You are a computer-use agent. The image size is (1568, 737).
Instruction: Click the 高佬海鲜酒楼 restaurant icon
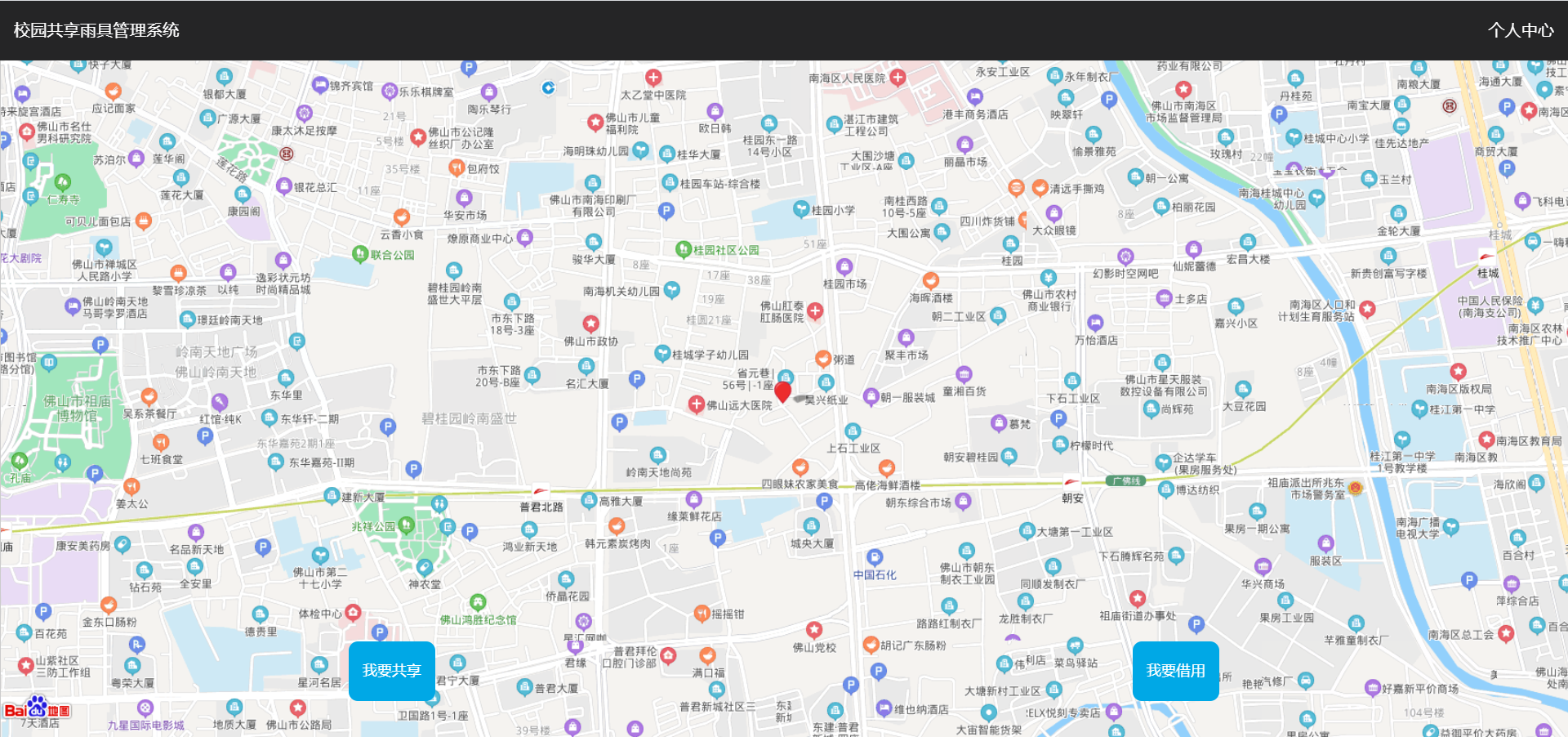pos(887,467)
